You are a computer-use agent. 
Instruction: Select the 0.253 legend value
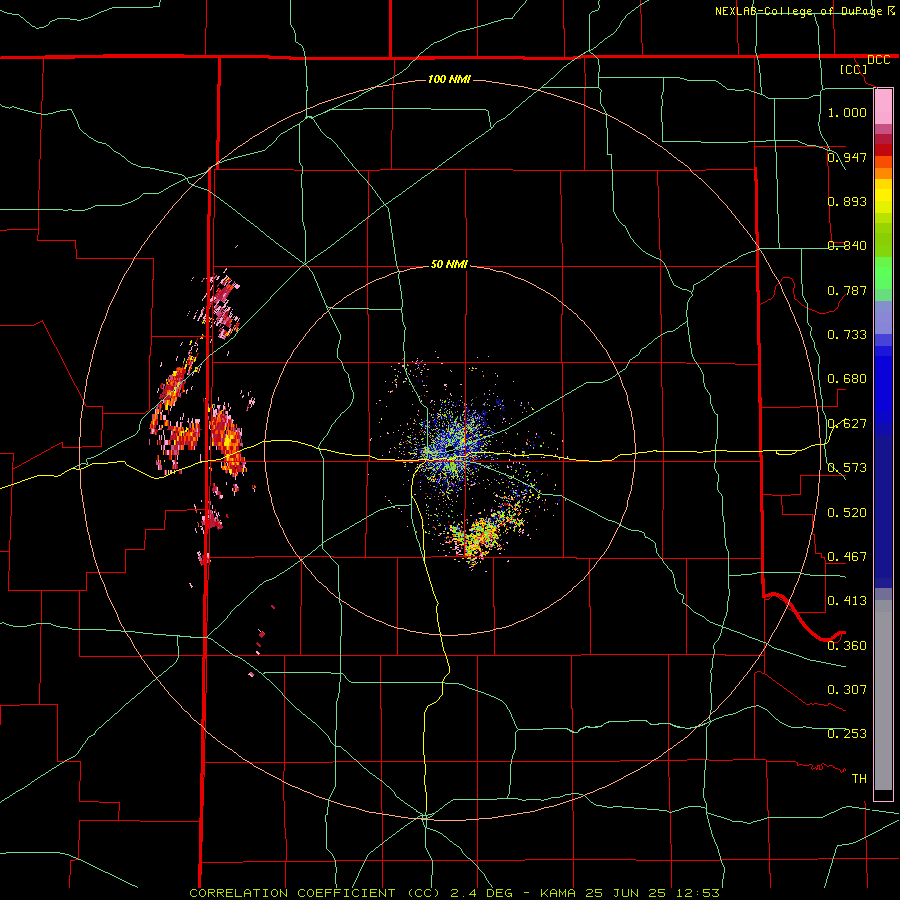click(x=847, y=734)
